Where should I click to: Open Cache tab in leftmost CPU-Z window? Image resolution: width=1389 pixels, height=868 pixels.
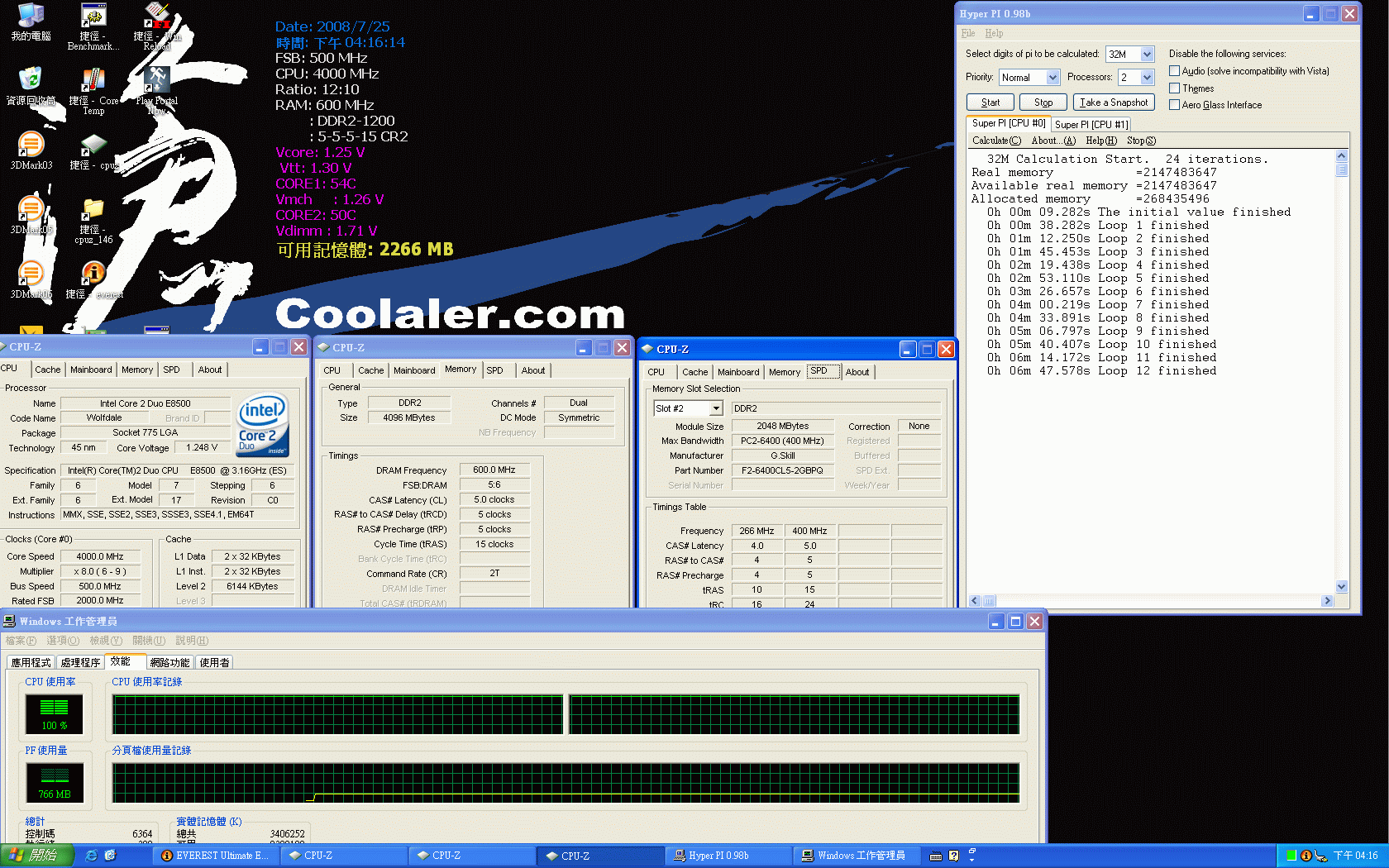point(47,370)
